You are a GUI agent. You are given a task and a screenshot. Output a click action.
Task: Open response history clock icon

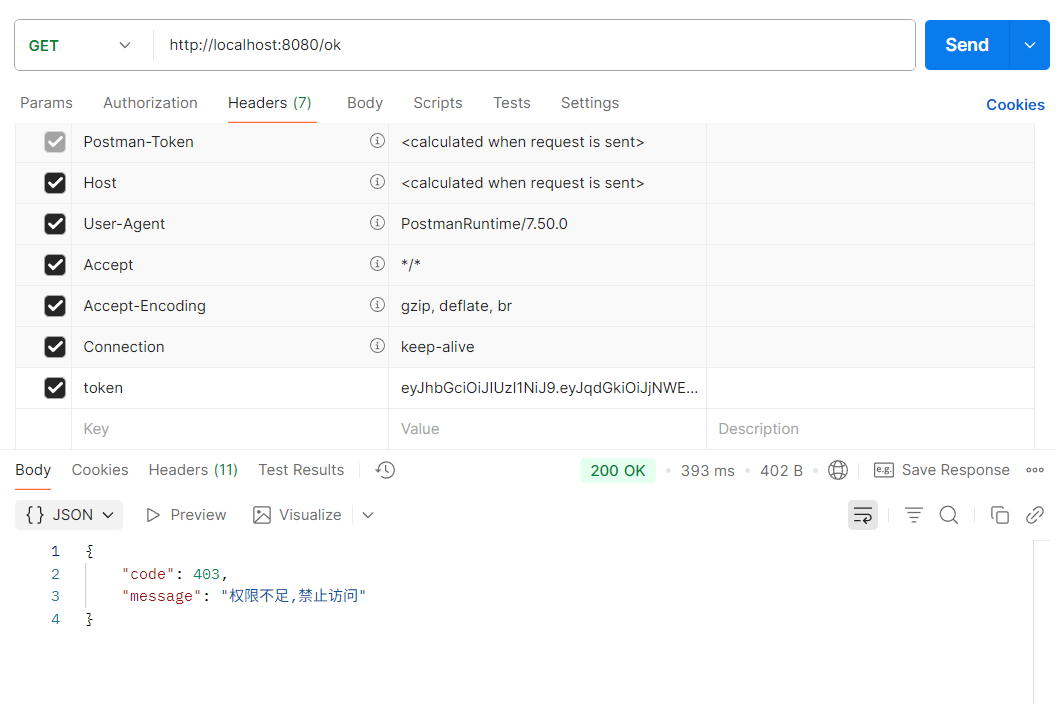[385, 470]
